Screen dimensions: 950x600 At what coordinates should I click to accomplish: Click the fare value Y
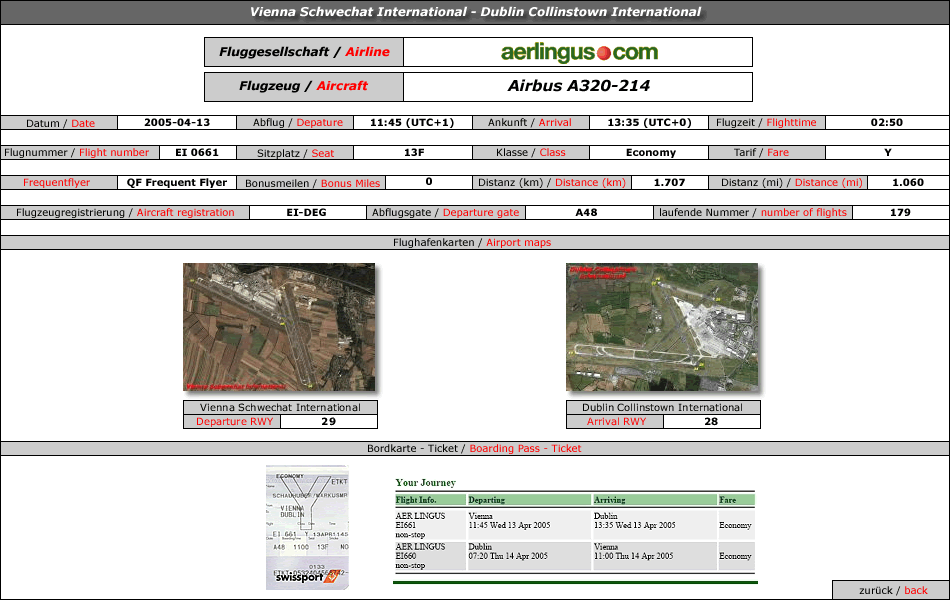tap(888, 153)
